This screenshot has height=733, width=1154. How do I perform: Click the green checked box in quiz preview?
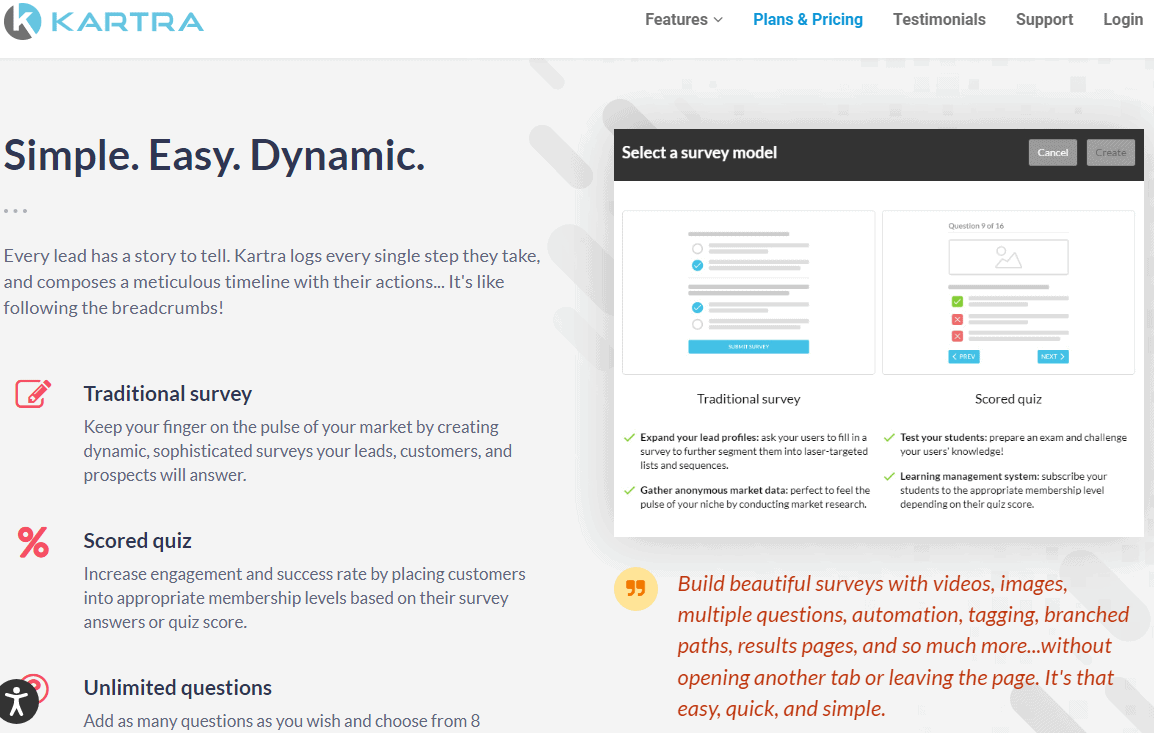tap(957, 302)
